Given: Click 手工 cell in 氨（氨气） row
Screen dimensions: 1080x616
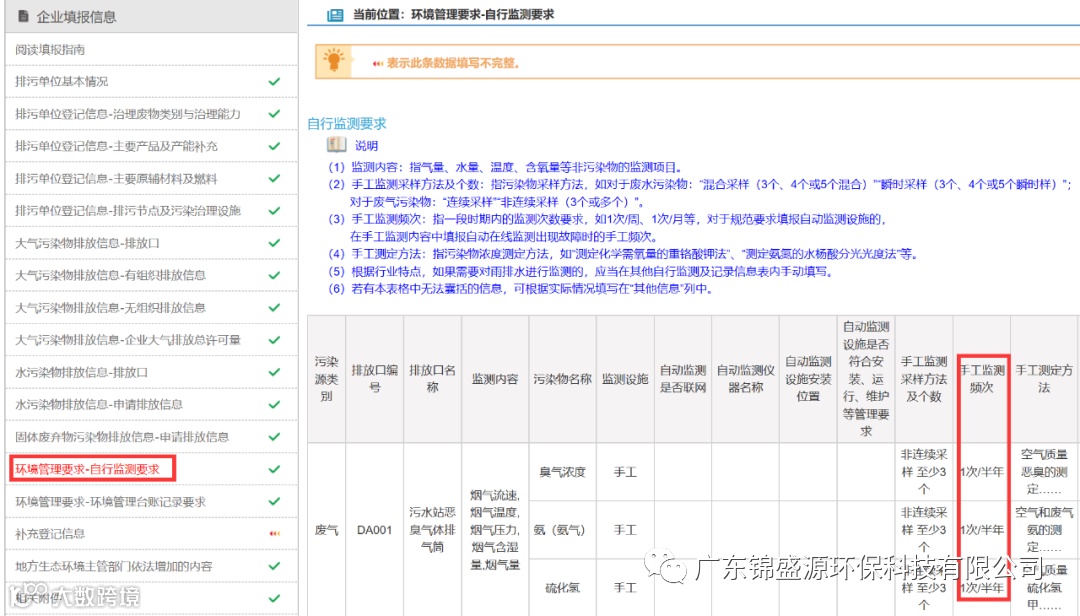Looking at the screenshot, I should 625,530.
